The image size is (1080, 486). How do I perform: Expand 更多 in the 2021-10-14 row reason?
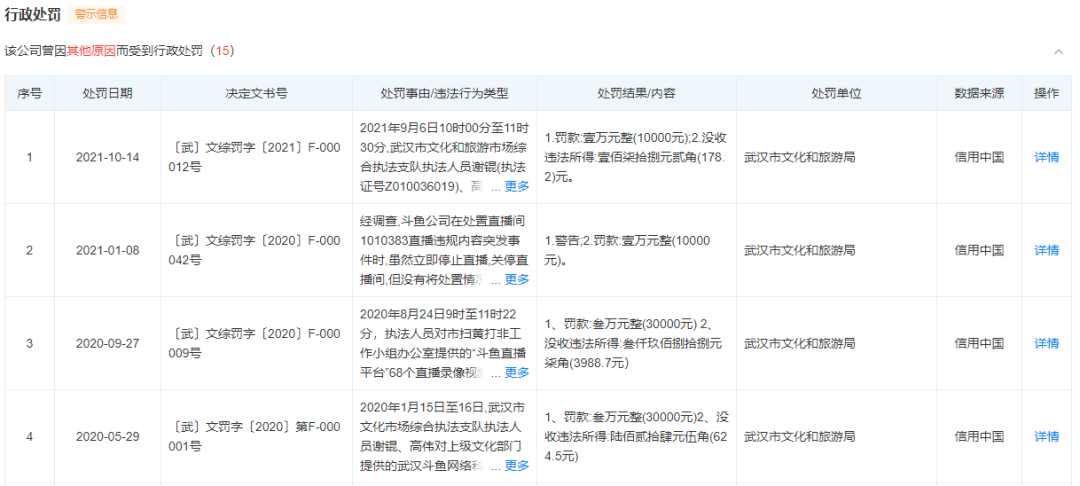[x=517, y=187]
